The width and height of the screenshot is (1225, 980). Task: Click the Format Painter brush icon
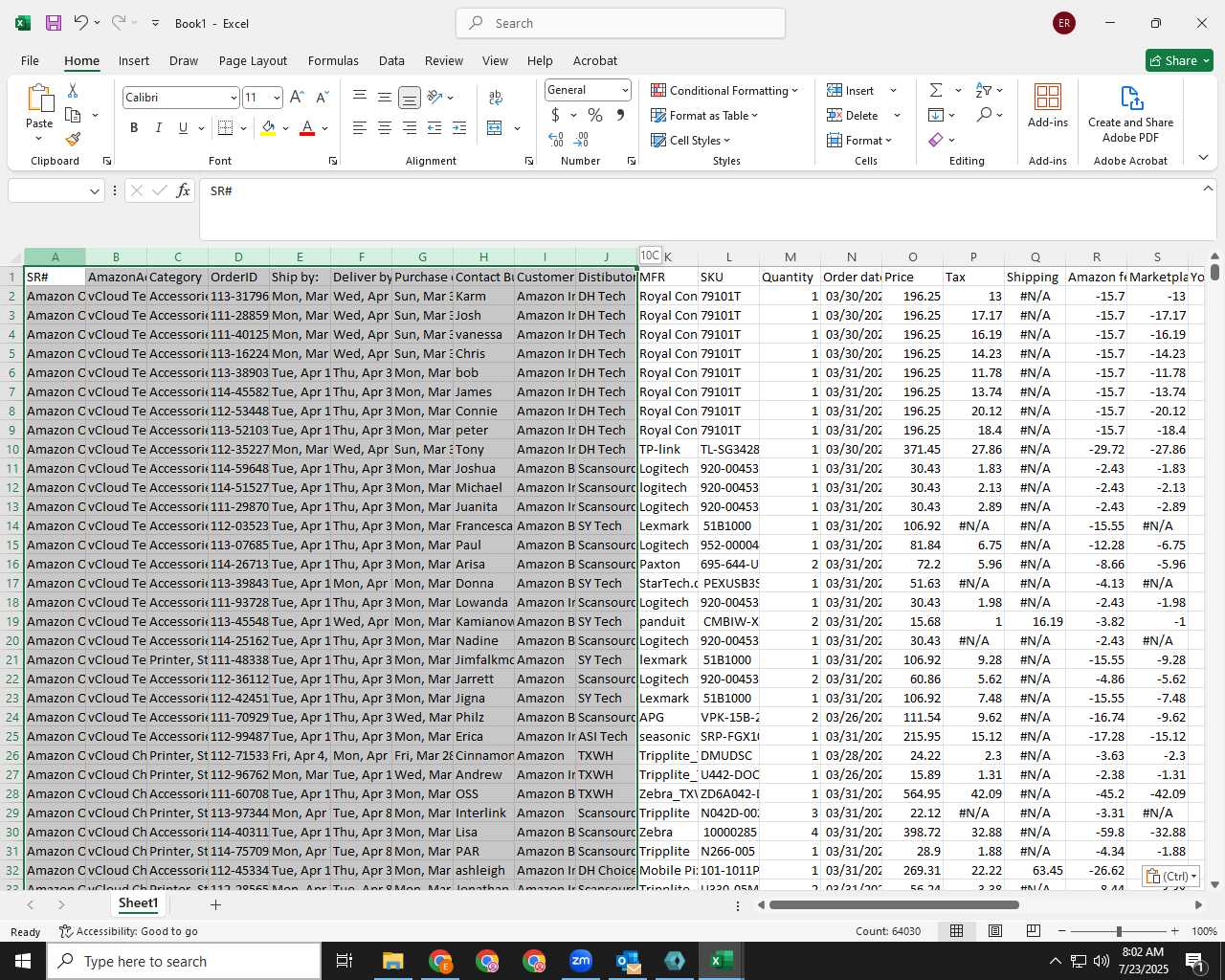click(x=73, y=140)
